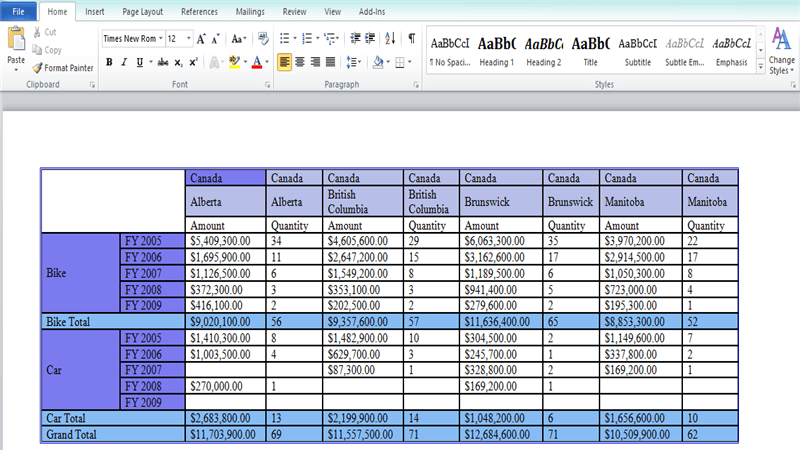800x450 pixels.
Task: Expand the Styles gallery
Action: [x=761, y=67]
